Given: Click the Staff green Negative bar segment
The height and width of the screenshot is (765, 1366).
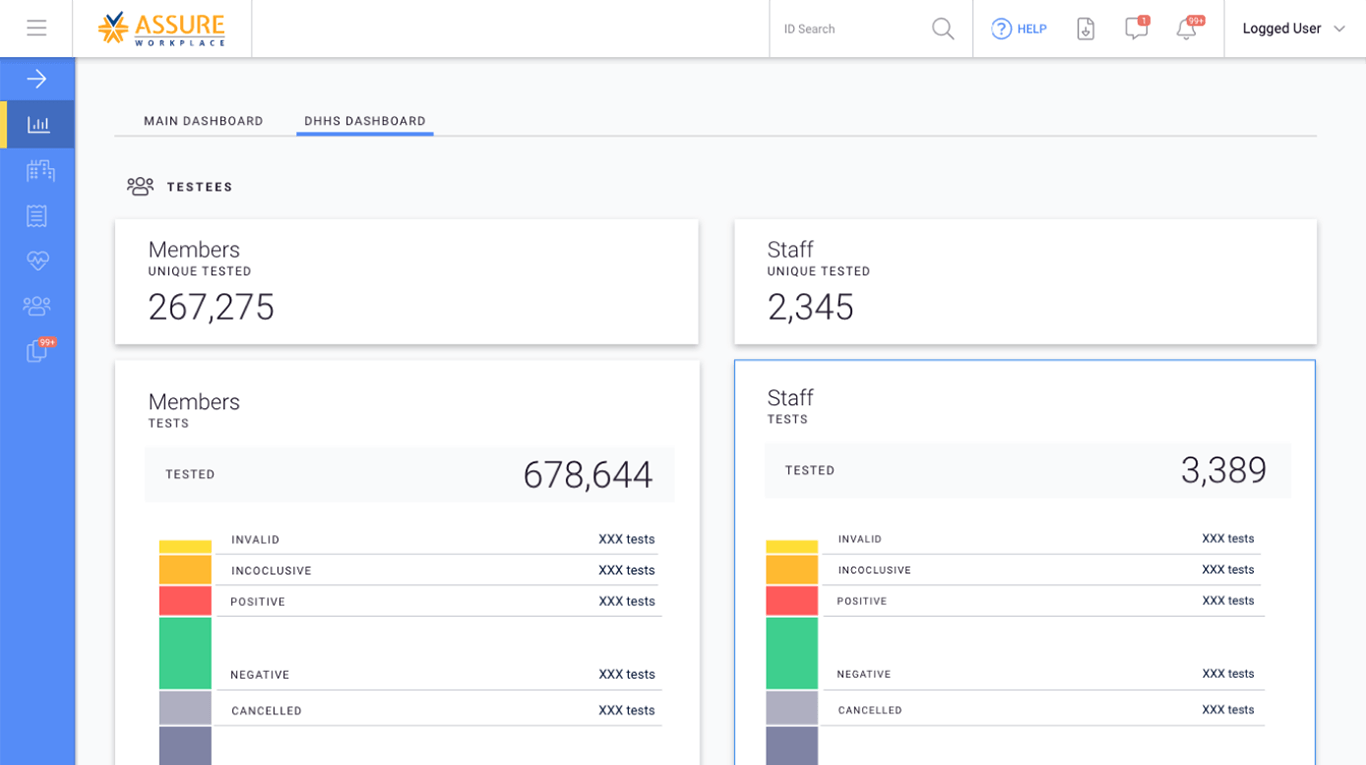Looking at the screenshot, I should point(792,653).
